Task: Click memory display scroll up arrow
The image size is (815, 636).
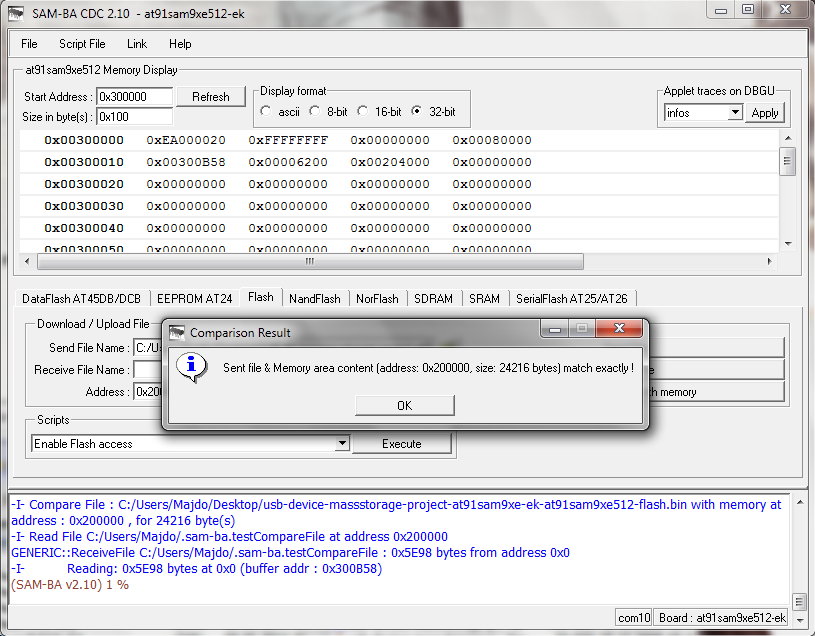Action: [x=788, y=138]
